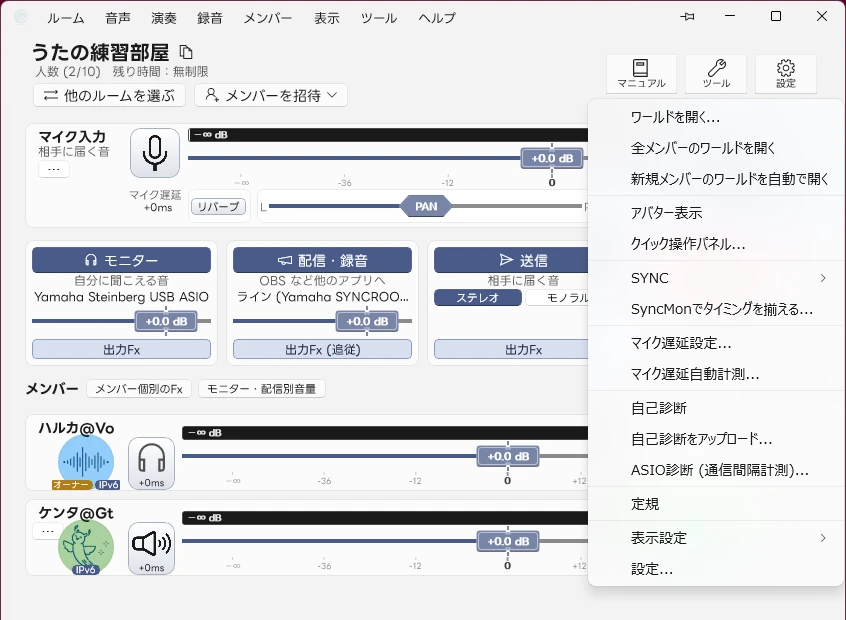Click the マイク遅延 +0ms value
Image resolution: width=846 pixels, height=620 pixels.
click(x=158, y=208)
